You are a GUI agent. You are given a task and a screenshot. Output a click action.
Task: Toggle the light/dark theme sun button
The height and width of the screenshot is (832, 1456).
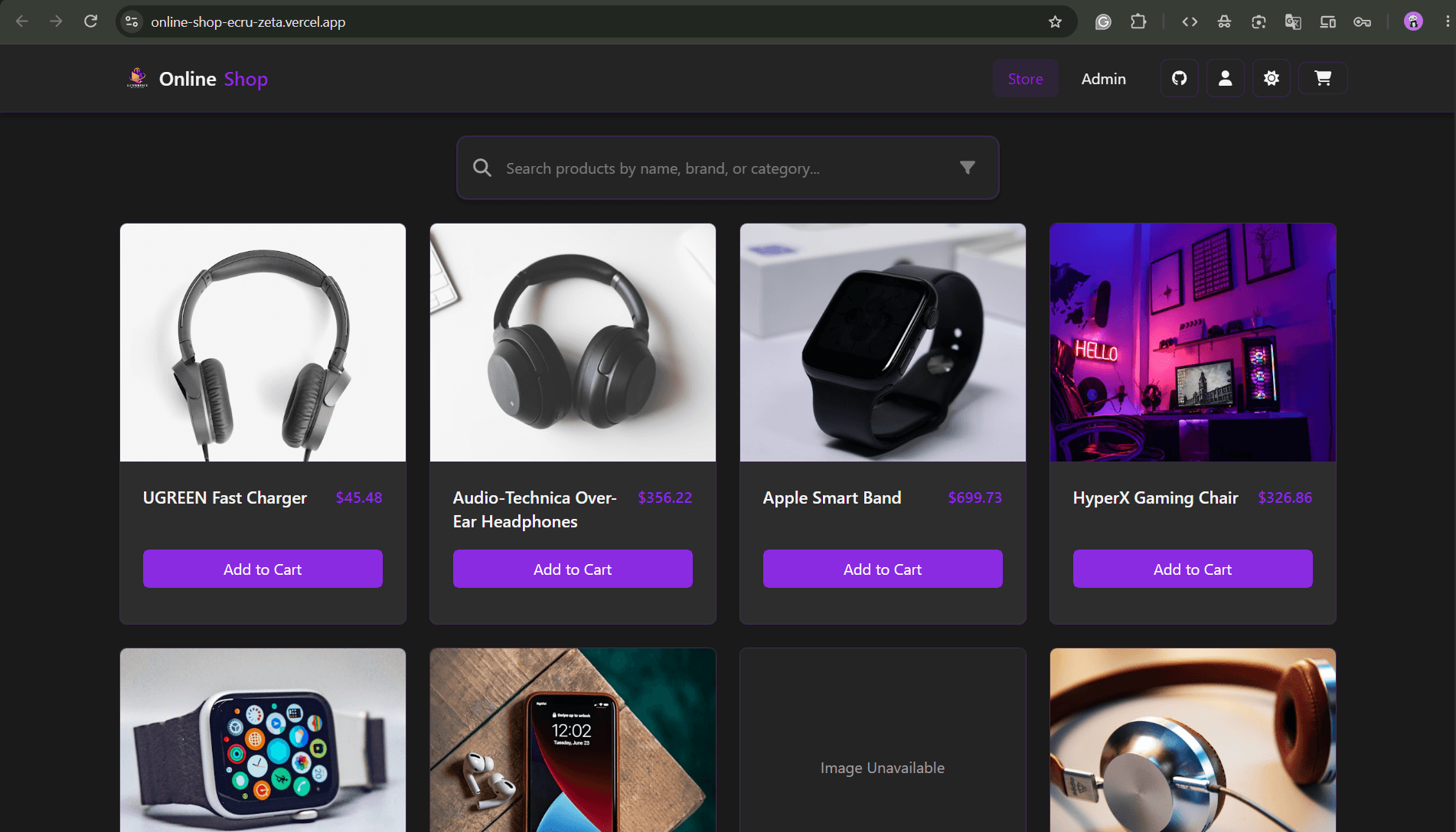[1272, 78]
